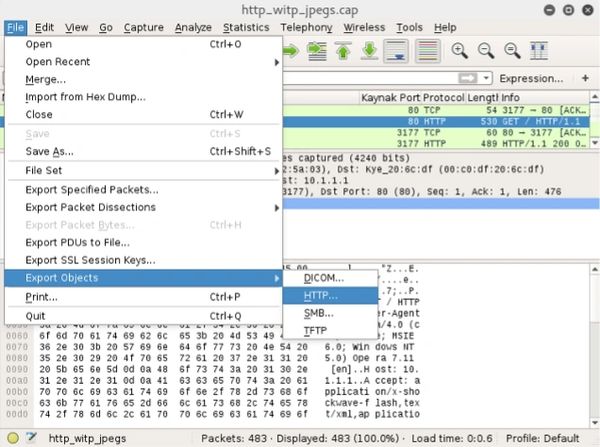Image resolution: width=600 pixels, height=447 pixels.
Task: Choose Open from the File menu
Action: pyautogui.click(x=143, y=44)
